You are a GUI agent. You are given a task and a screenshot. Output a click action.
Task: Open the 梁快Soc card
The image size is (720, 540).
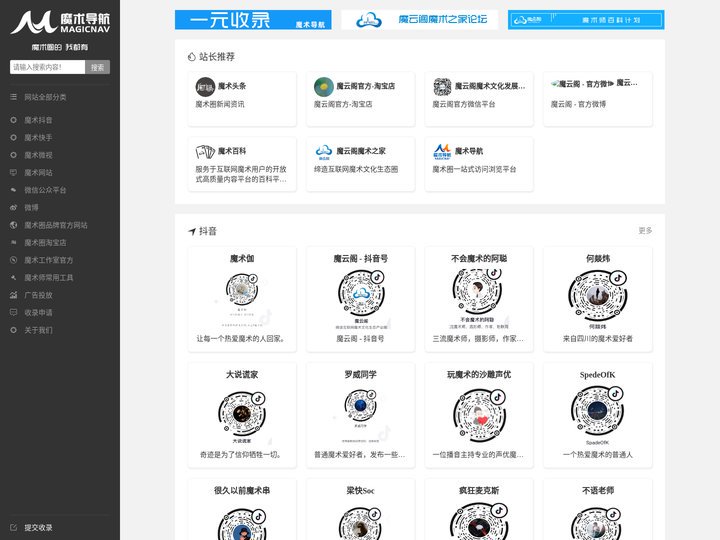(x=360, y=510)
